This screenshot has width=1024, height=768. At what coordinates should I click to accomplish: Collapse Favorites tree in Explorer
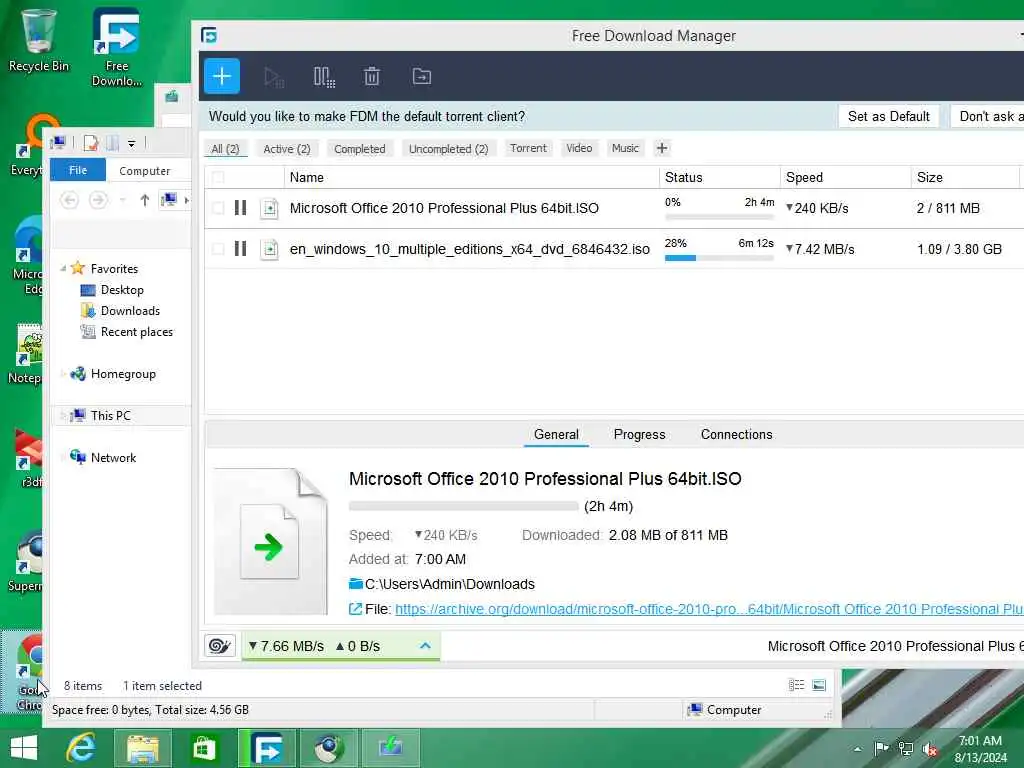point(63,268)
